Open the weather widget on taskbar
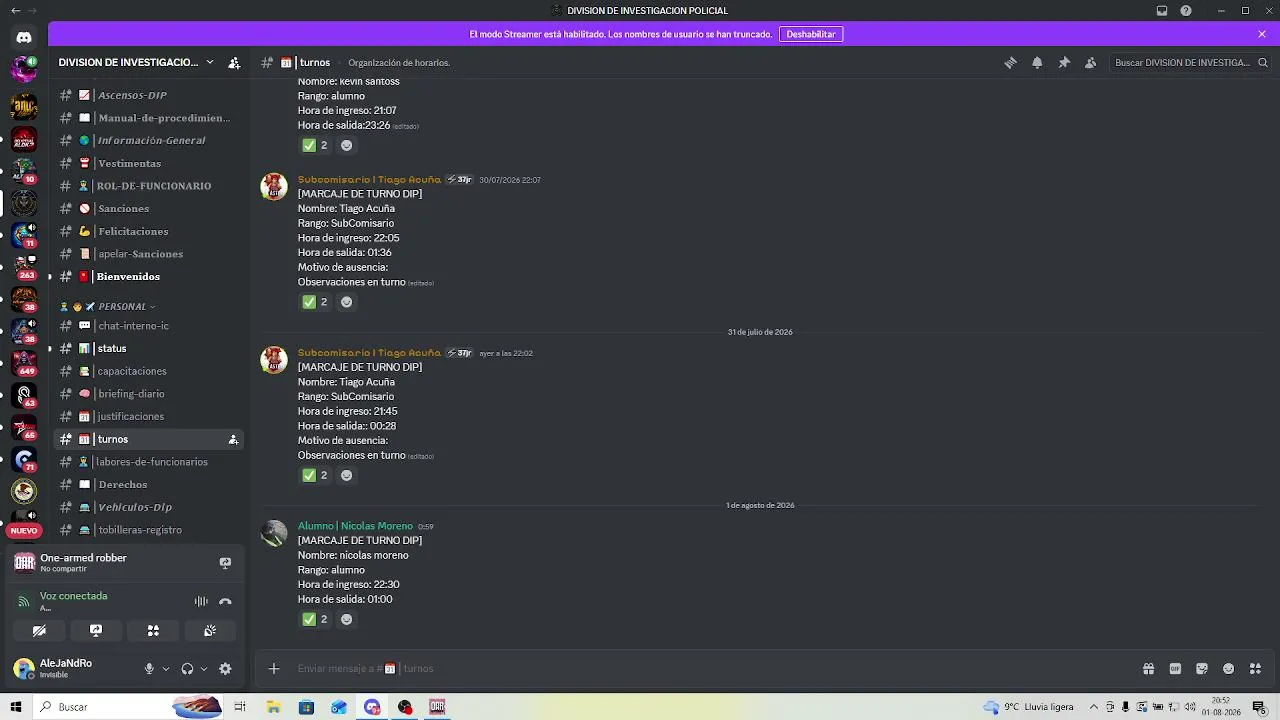Image resolution: width=1280 pixels, height=720 pixels. (1029, 707)
